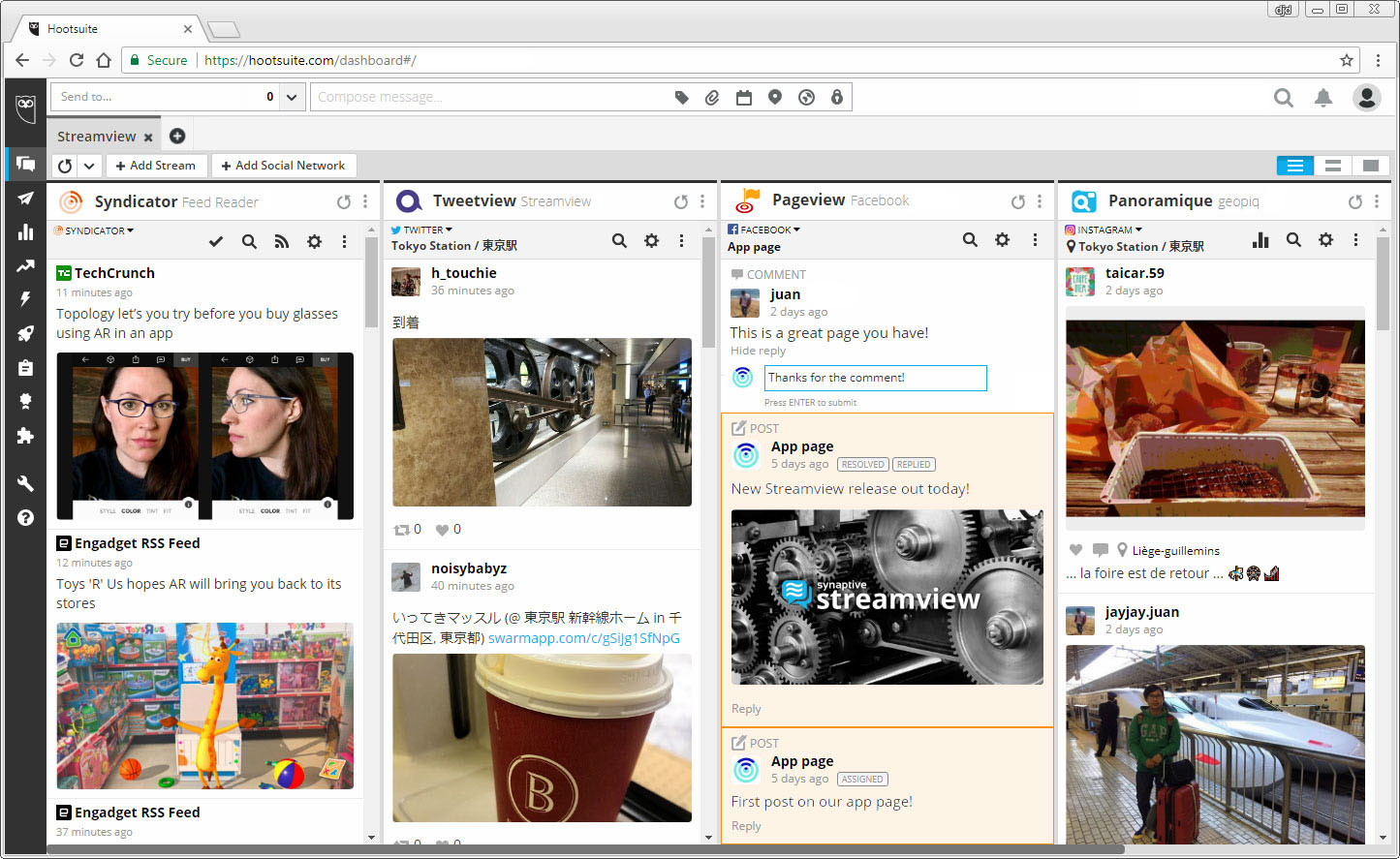Select standard stream view layout
The width and height of the screenshot is (1400, 859).
tap(1333, 166)
